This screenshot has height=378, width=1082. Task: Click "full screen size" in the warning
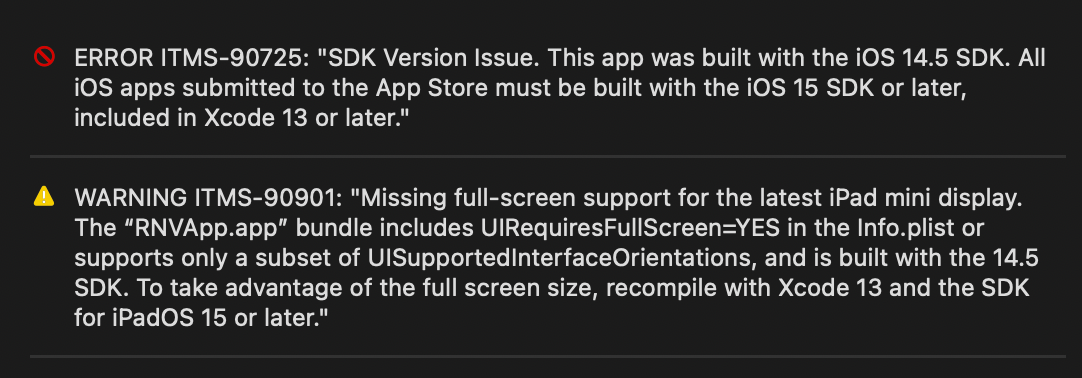point(523,288)
